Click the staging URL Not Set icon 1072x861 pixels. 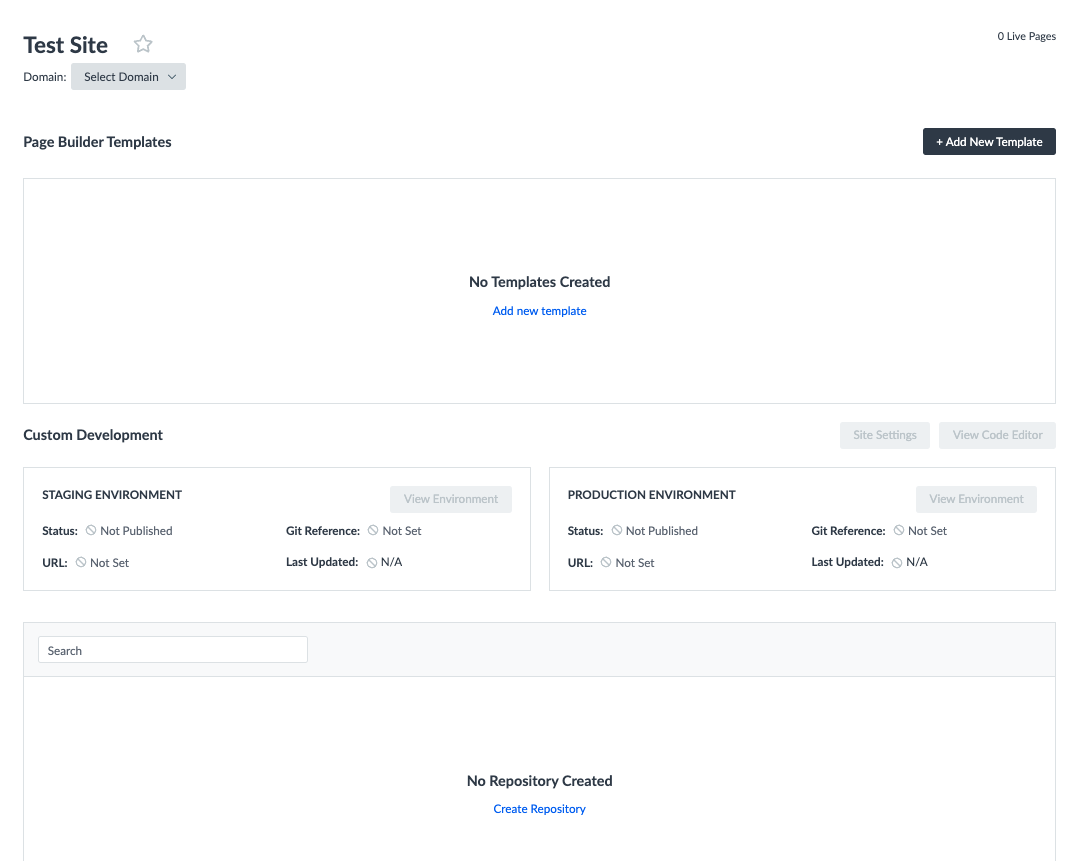pos(81,562)
